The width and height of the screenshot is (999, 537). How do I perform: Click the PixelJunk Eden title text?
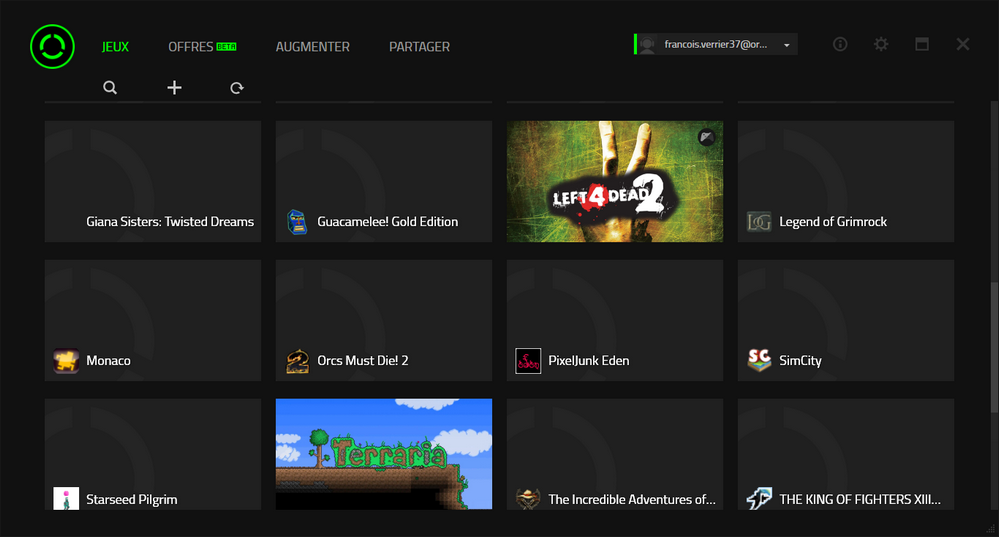point(589,361)
